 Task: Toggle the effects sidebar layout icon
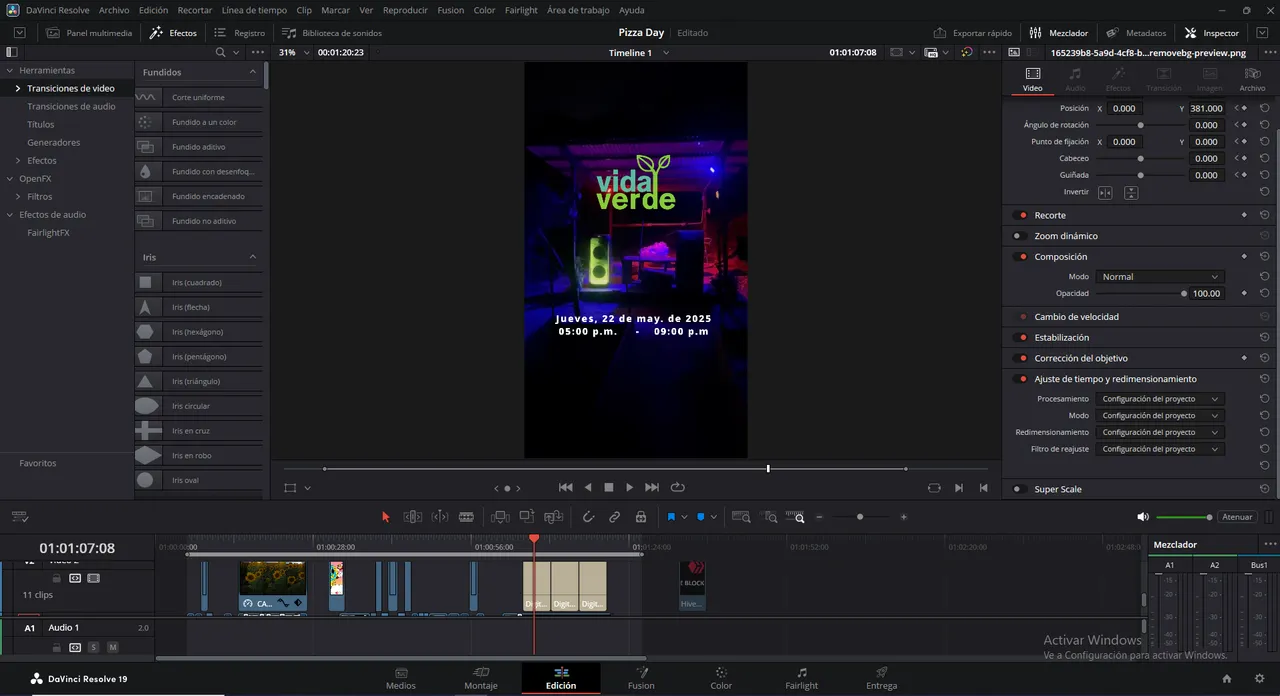(x=12, y=52)
